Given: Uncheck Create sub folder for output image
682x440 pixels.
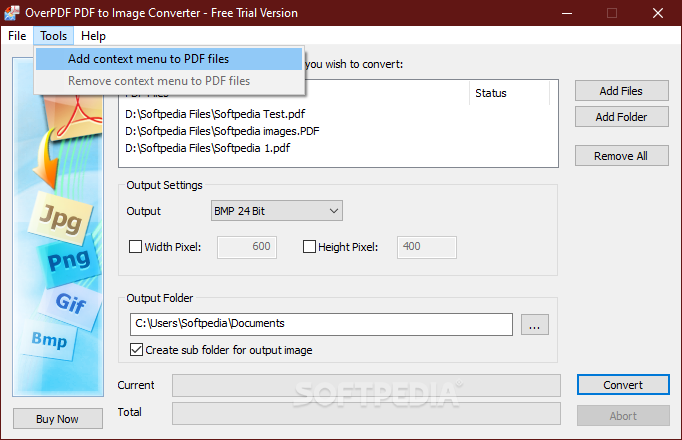Looking at the screenshot, I should click(x=137, y=350).
